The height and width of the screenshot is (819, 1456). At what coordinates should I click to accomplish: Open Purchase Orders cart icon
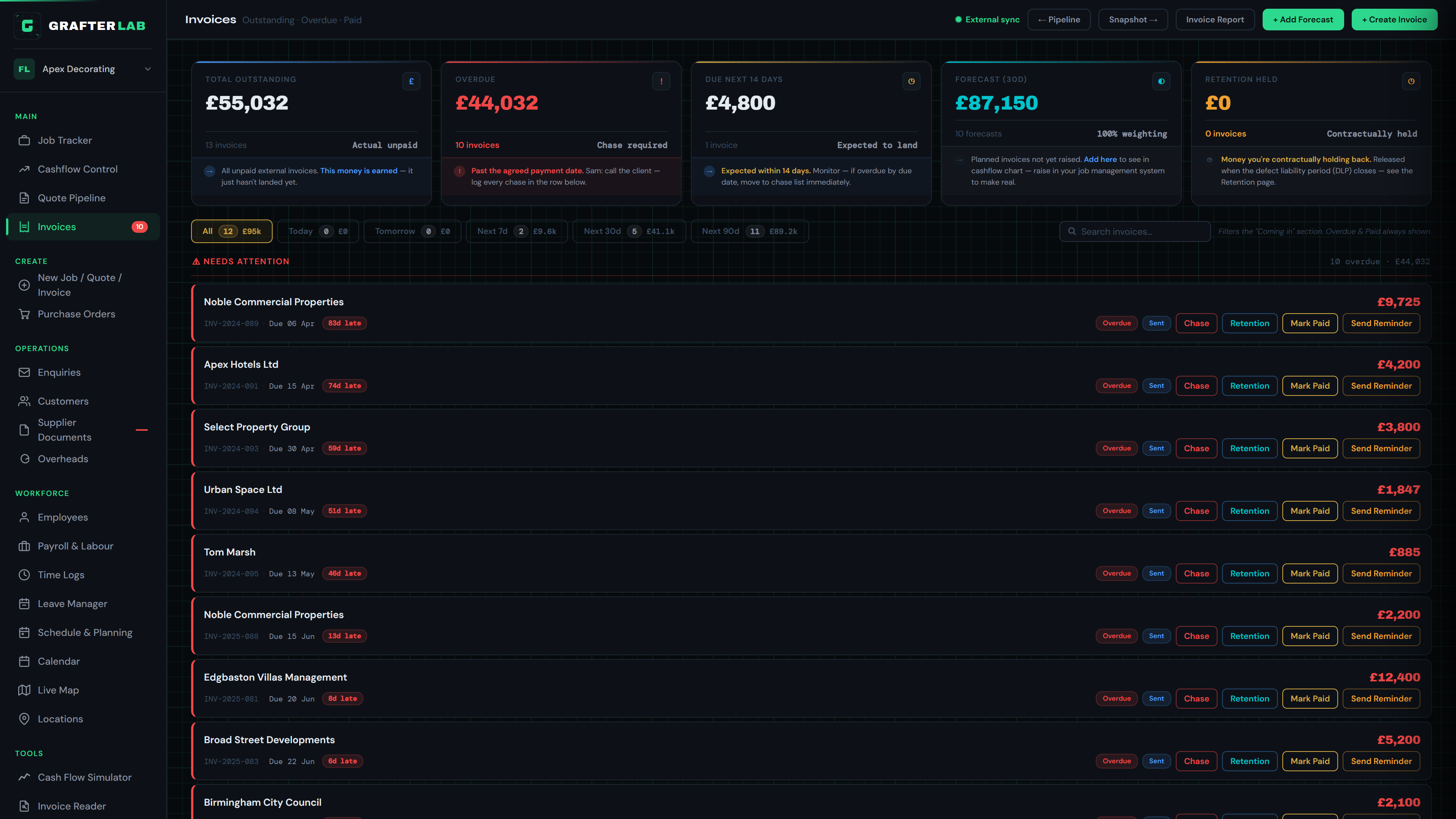coord(24,314)
